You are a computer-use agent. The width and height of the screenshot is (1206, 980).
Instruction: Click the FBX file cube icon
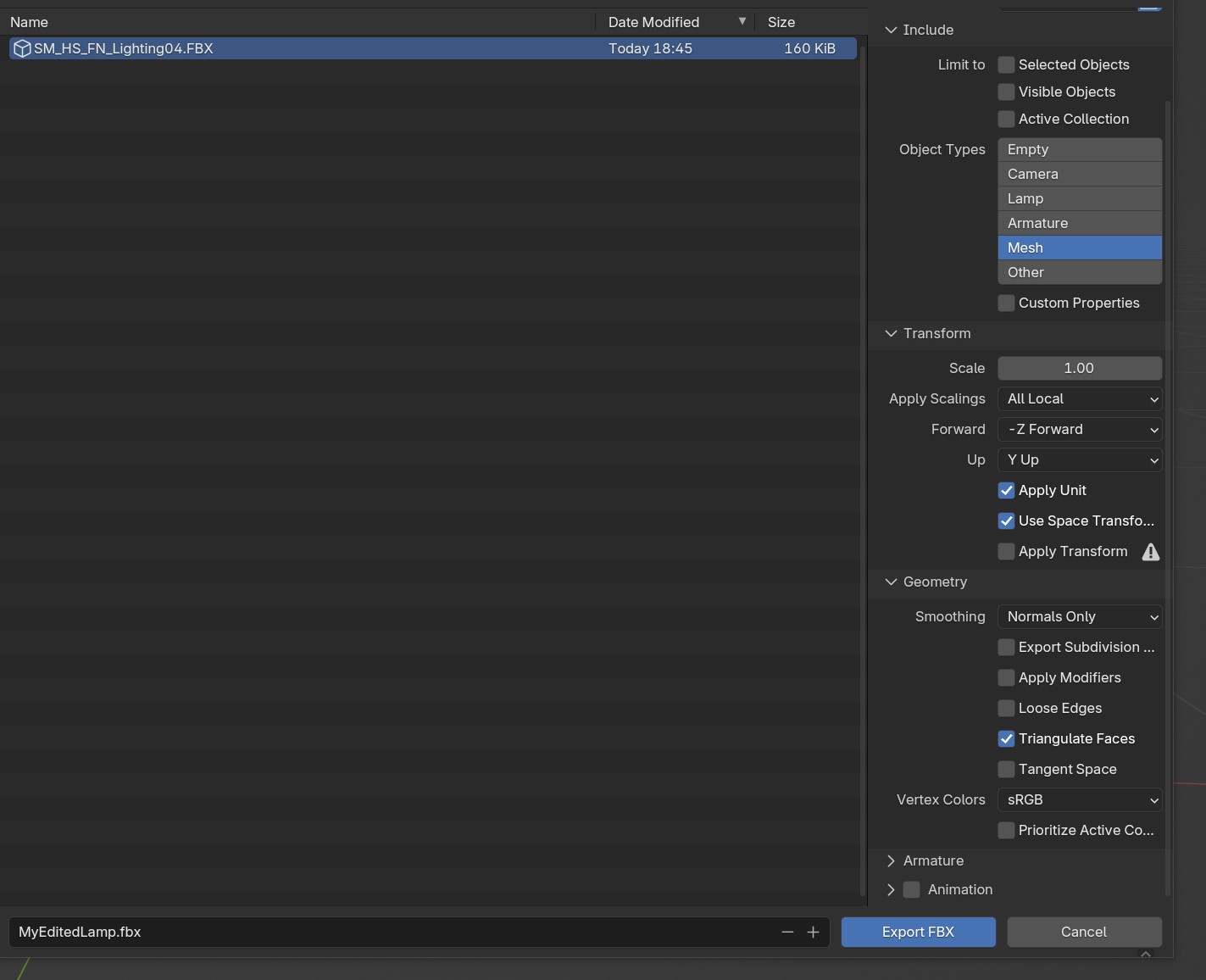(22, 48)
